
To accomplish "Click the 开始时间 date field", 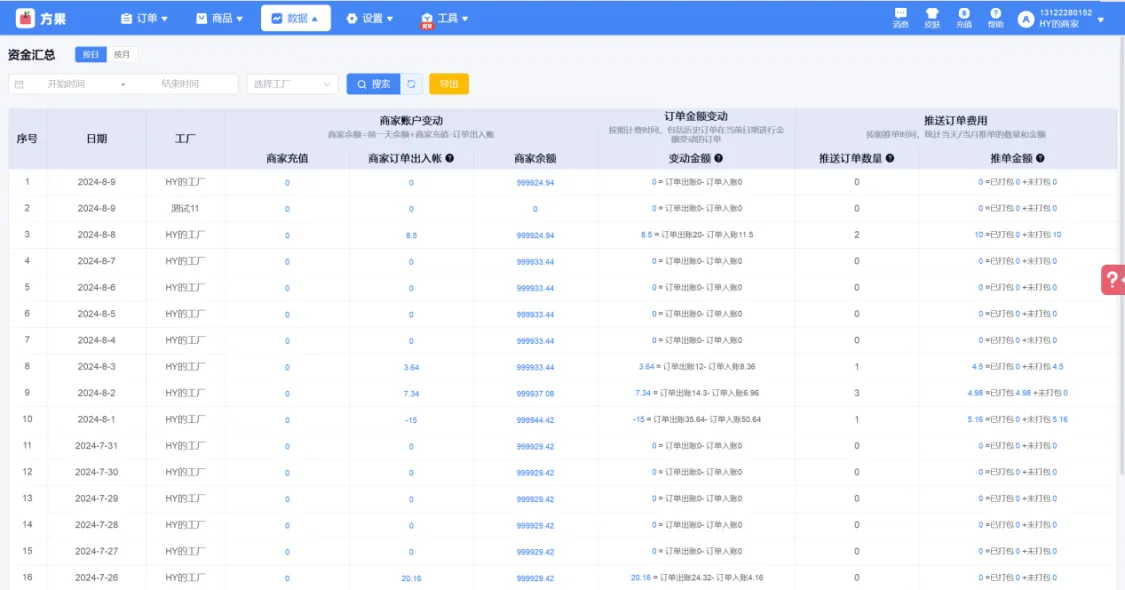I will click(x=67, y=85).
